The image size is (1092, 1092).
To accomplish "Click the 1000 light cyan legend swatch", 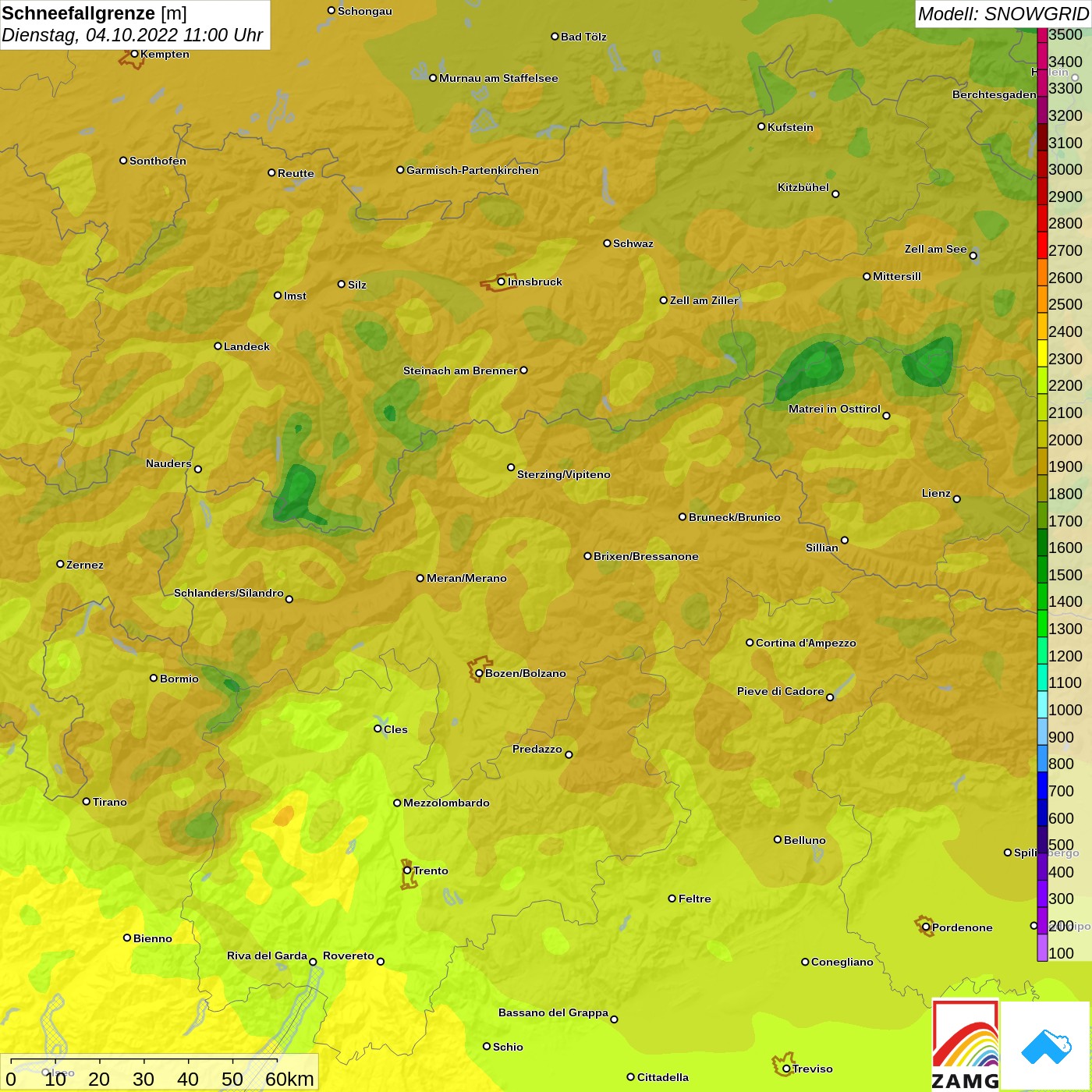I will [1042, 704].
